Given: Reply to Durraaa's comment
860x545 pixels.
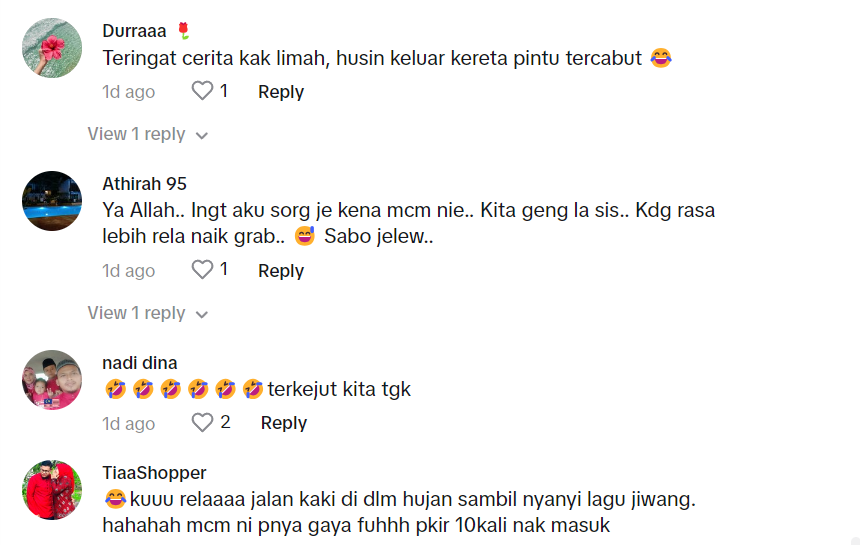Looking at the screenshot, I should (x=280, y=92).
